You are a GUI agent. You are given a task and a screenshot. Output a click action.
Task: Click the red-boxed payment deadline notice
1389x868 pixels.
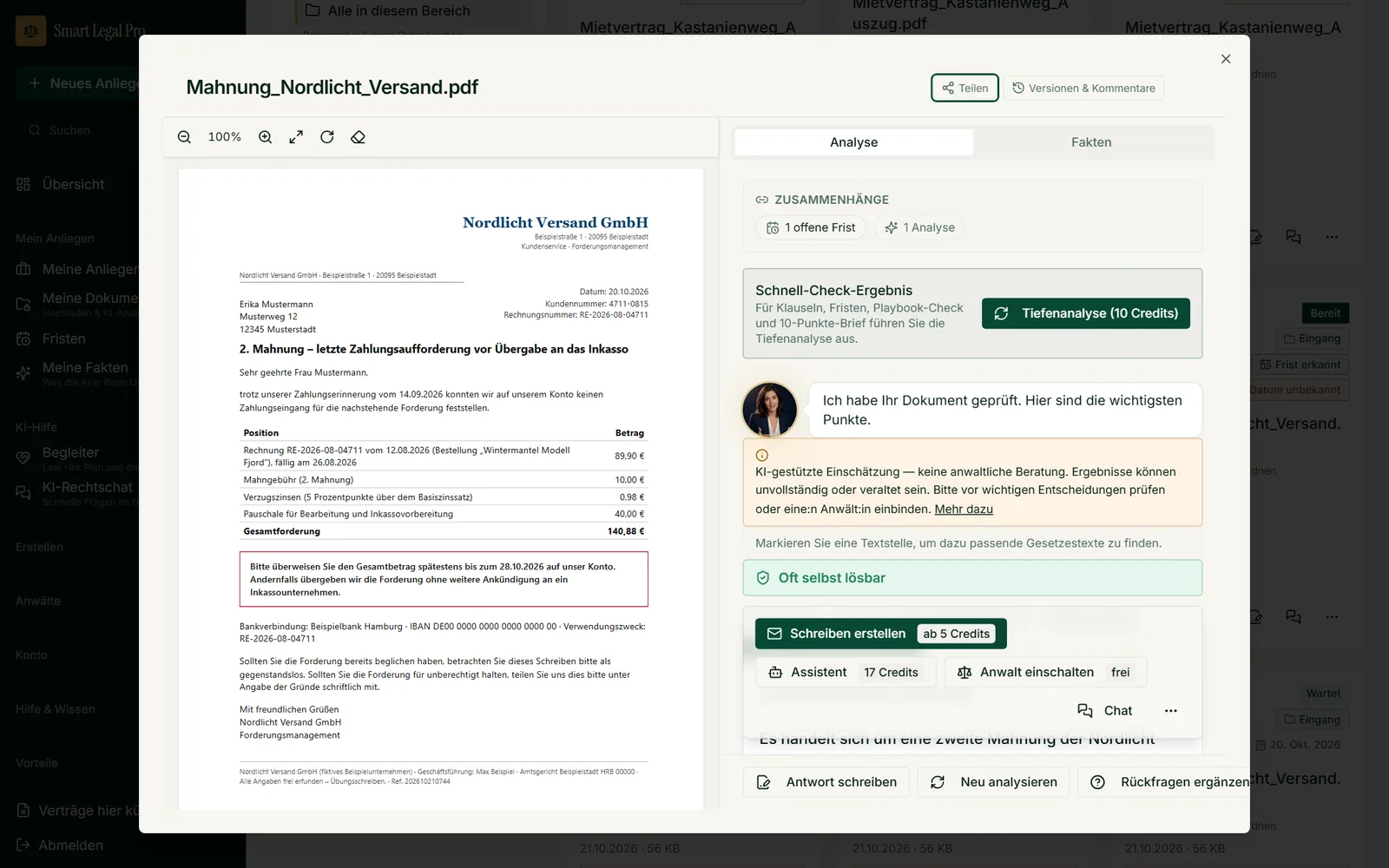(444, 579)
